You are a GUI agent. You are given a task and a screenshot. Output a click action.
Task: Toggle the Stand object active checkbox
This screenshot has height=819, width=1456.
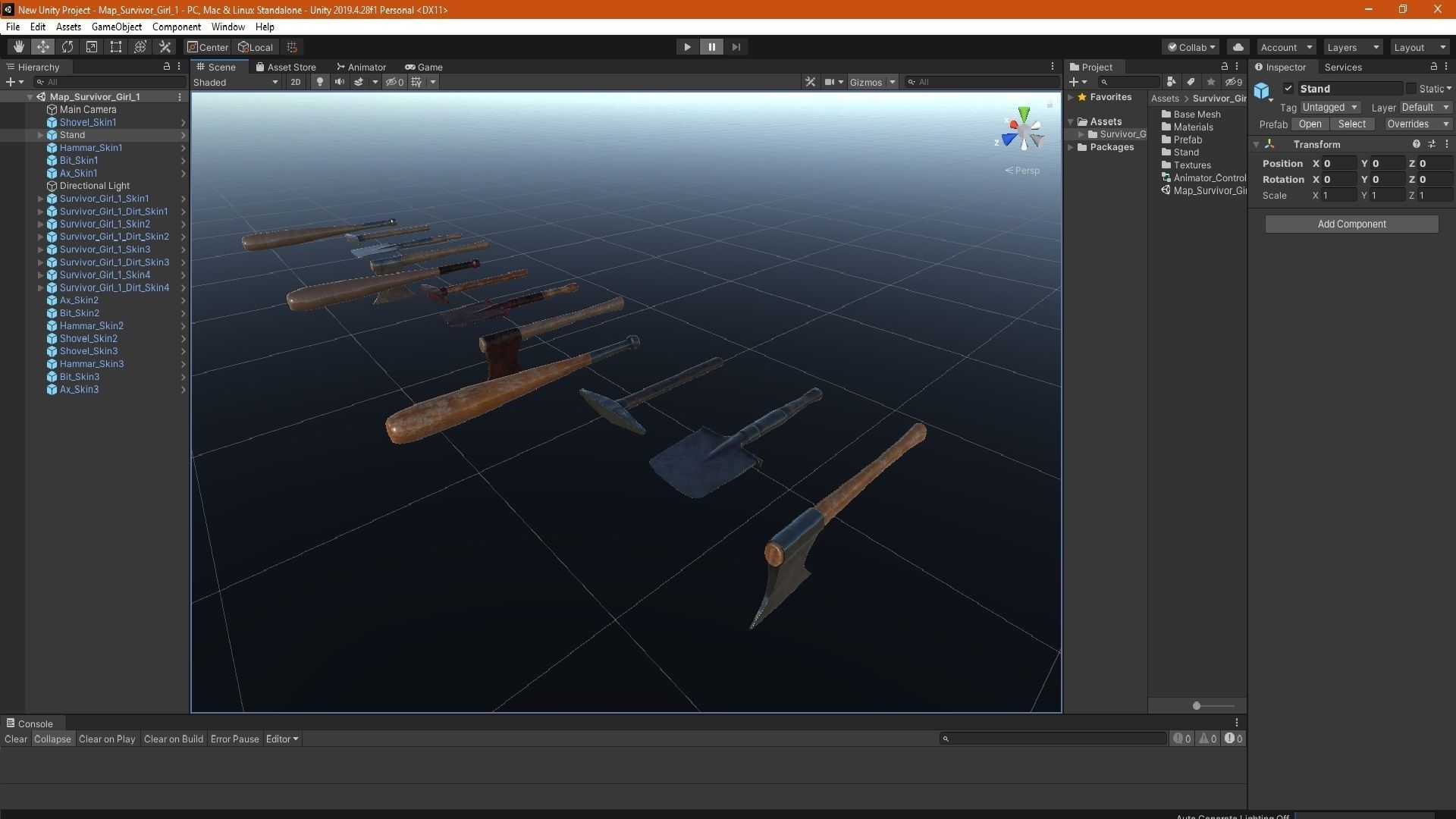tap(1288, 89)
